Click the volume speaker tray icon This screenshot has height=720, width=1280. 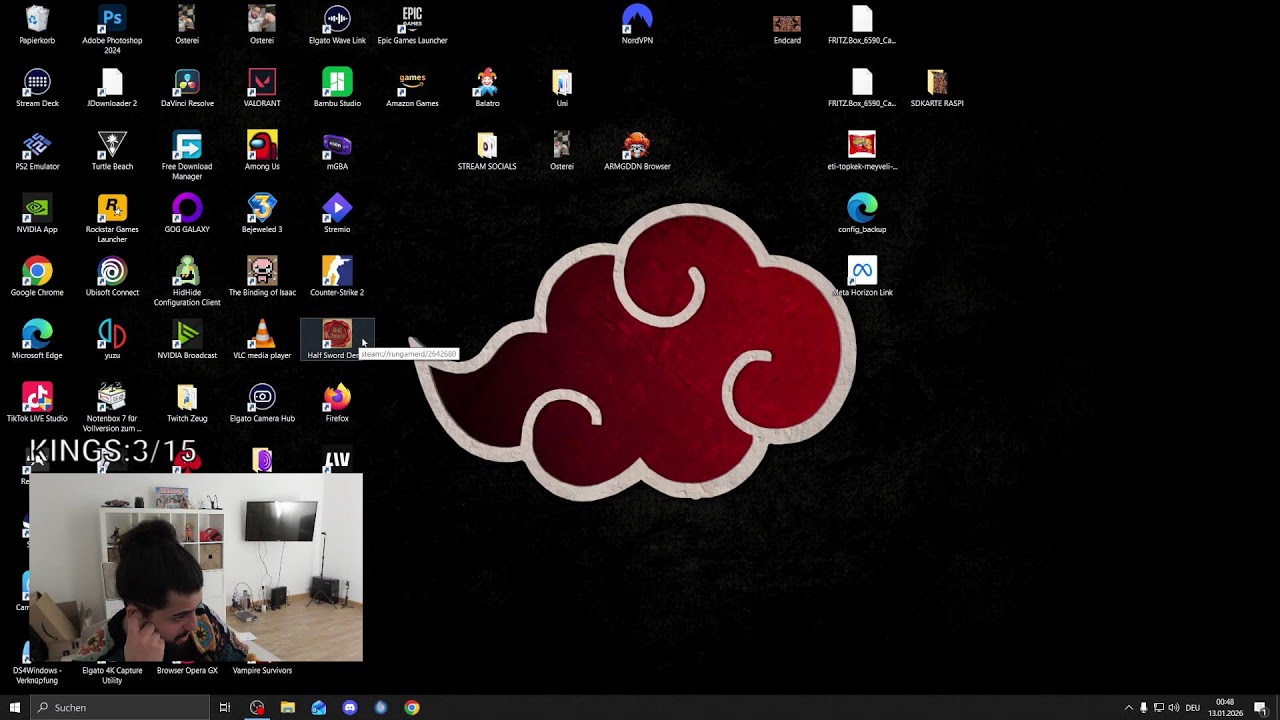[1174, 707]
